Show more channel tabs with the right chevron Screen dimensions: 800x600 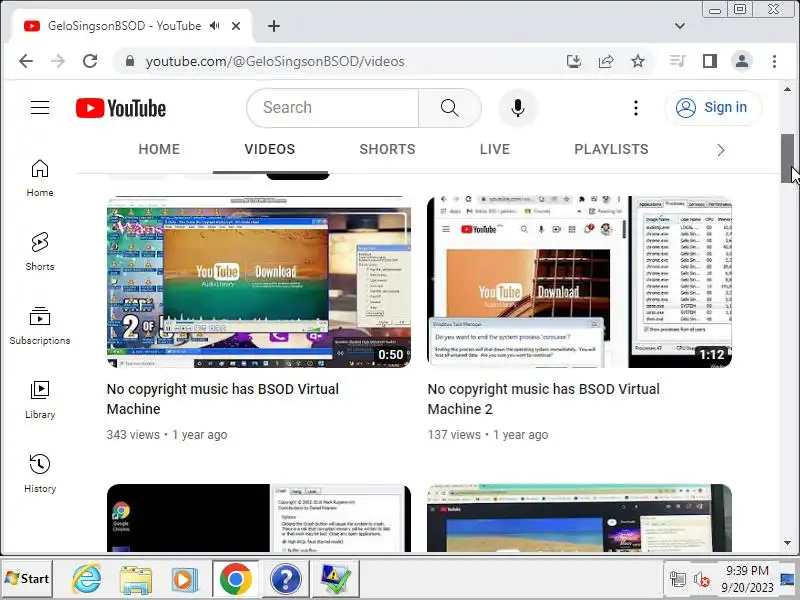pos(720,150)
